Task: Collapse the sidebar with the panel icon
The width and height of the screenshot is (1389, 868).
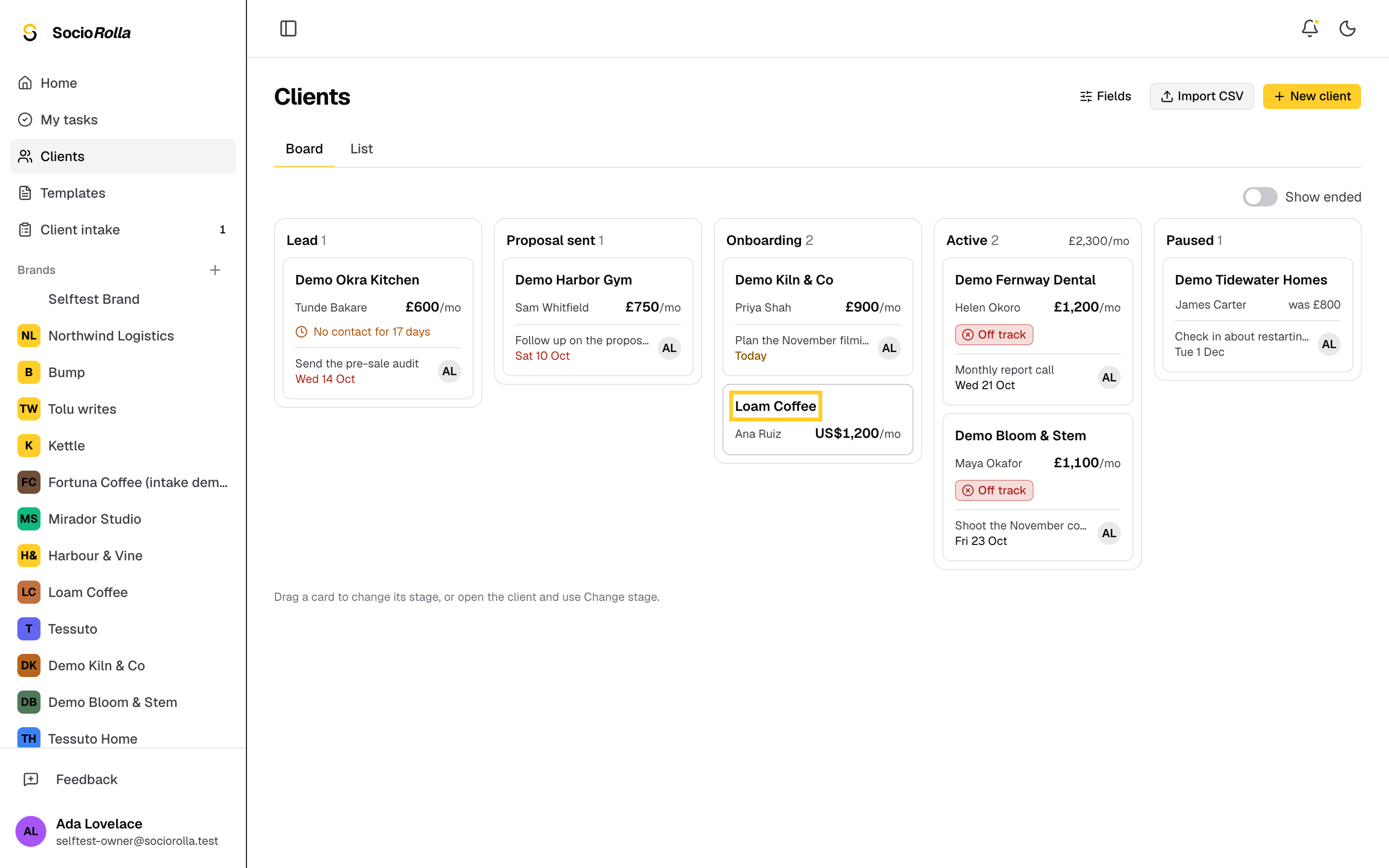Action: [288, 29]
